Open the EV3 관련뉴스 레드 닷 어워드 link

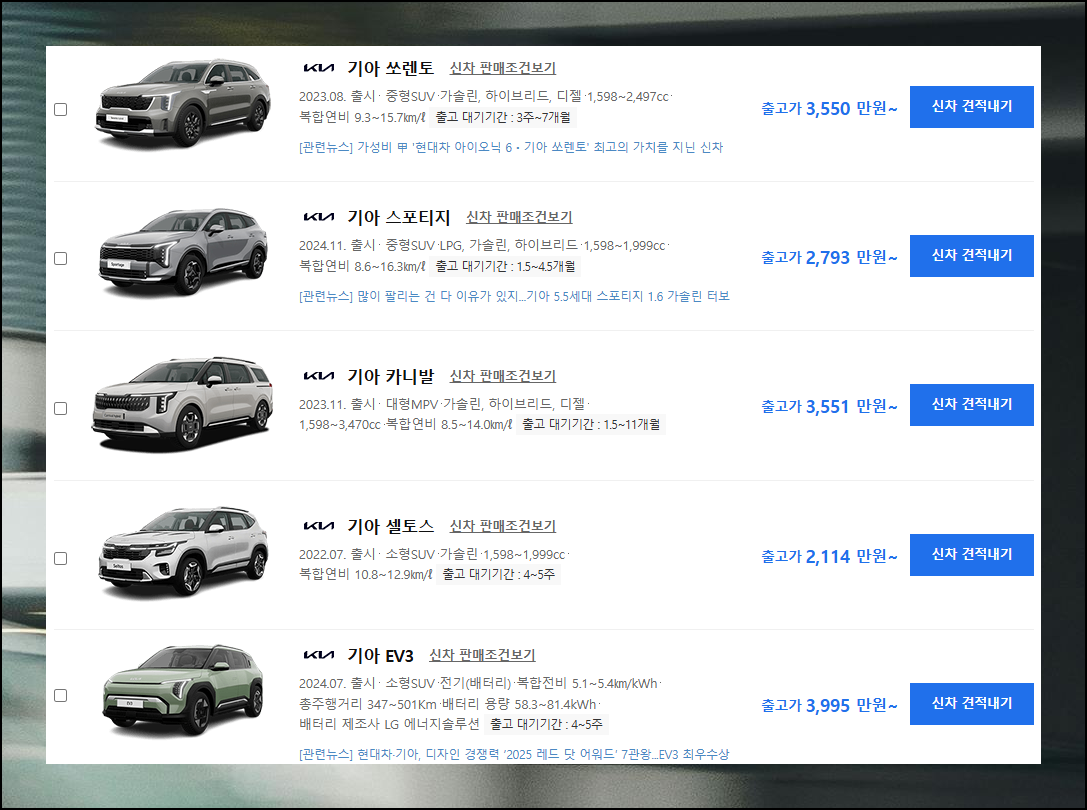click(514, 754)
